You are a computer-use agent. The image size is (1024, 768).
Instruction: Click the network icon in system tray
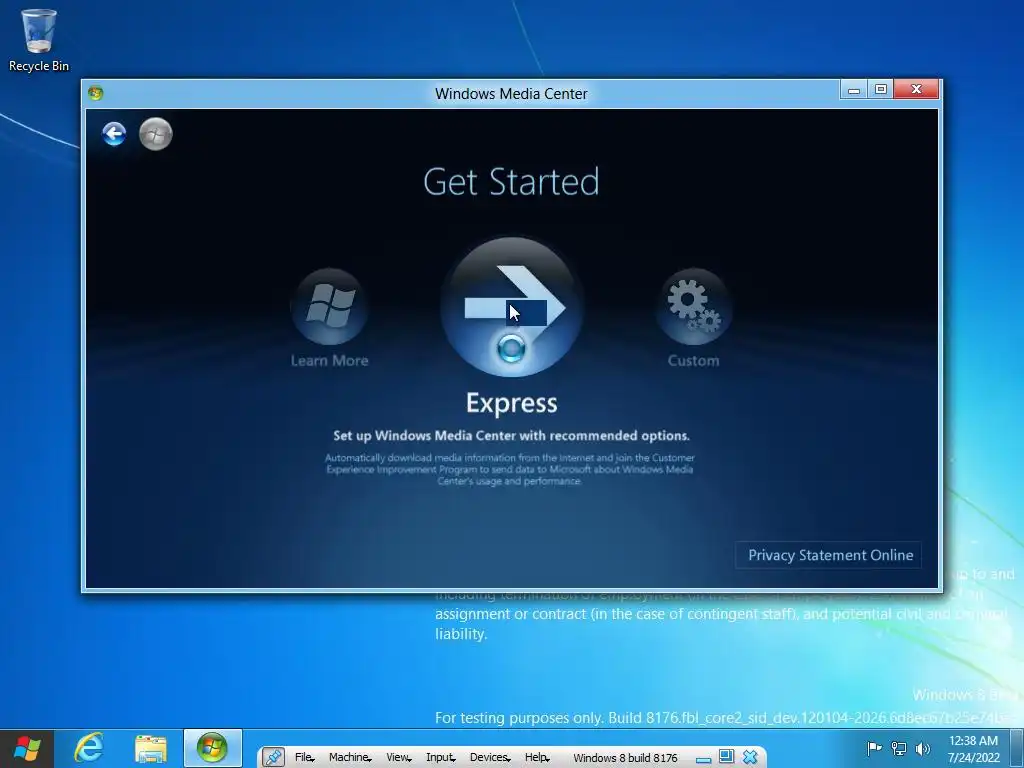pyautogui.click(x=899, y=748)
